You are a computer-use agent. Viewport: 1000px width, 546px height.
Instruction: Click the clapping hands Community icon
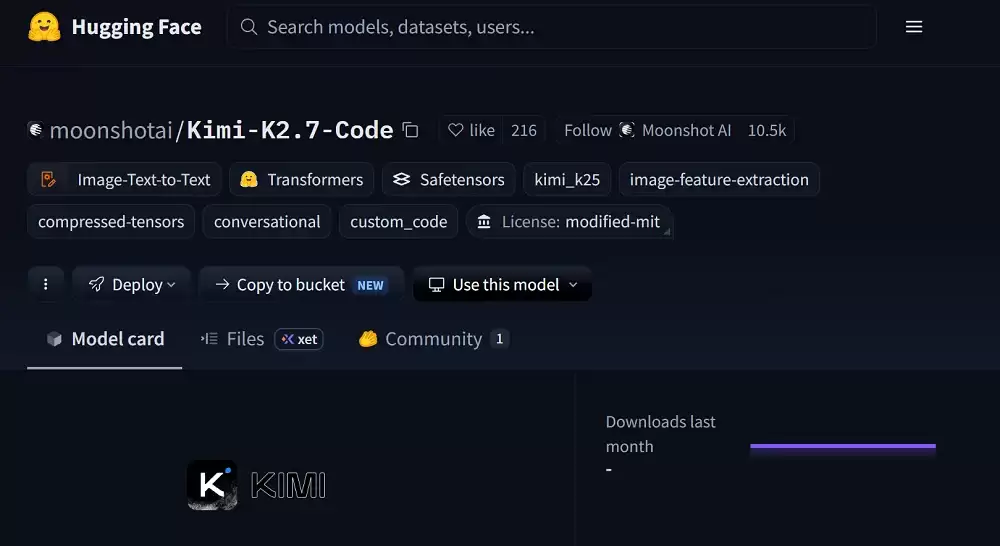coord(368,339)
